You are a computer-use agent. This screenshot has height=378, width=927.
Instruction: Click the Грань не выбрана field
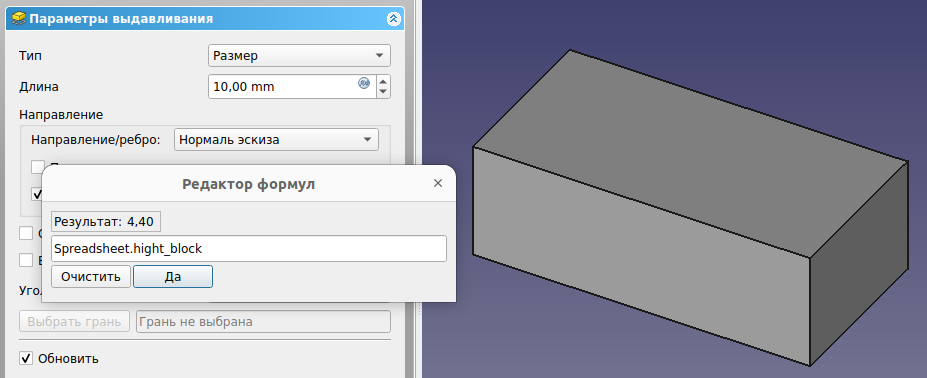[263, 322]
